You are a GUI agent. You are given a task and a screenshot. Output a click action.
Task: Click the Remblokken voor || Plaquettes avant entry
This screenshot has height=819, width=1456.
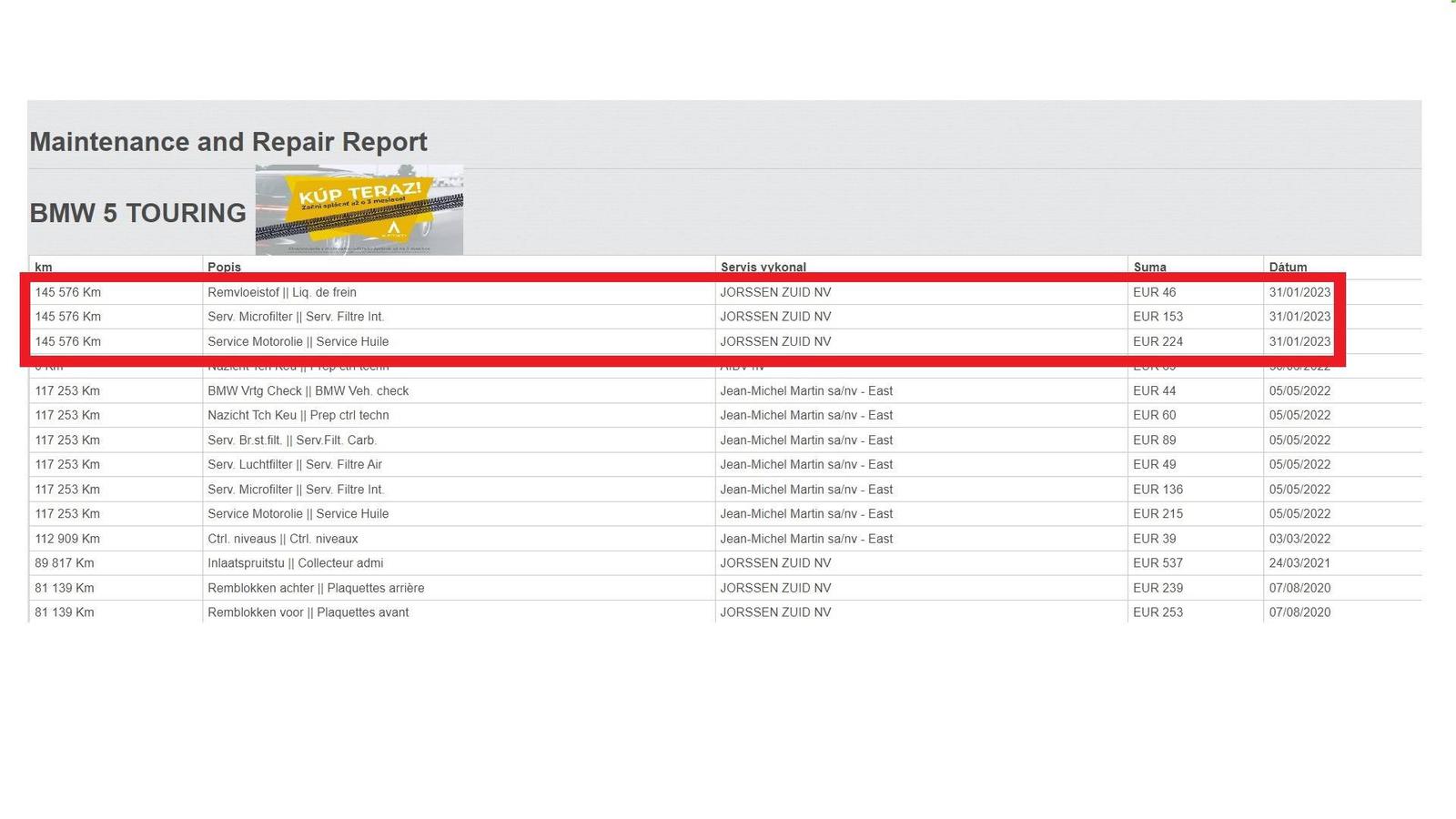308,612
